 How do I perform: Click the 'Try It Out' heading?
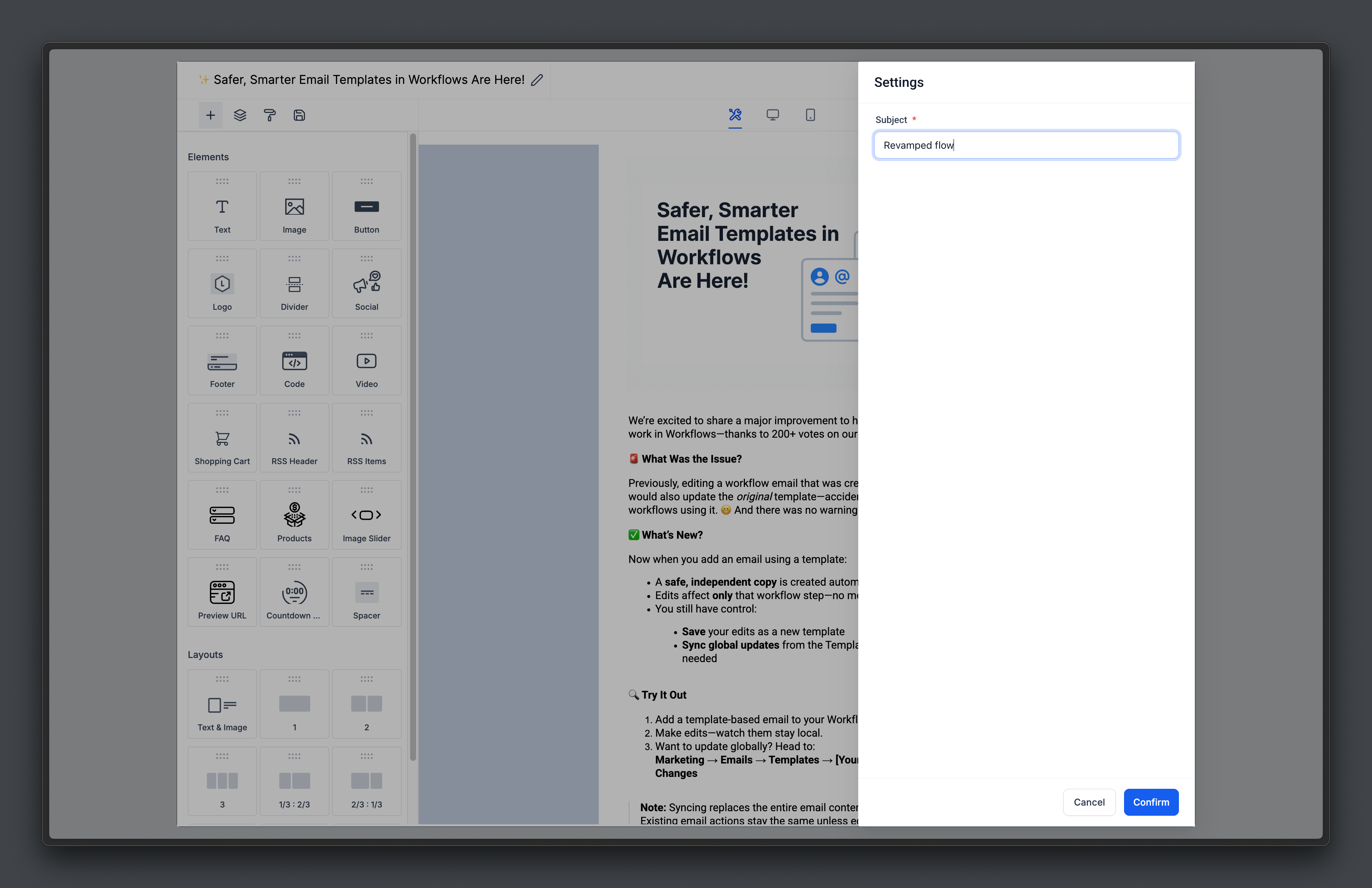tap(664, 695)
